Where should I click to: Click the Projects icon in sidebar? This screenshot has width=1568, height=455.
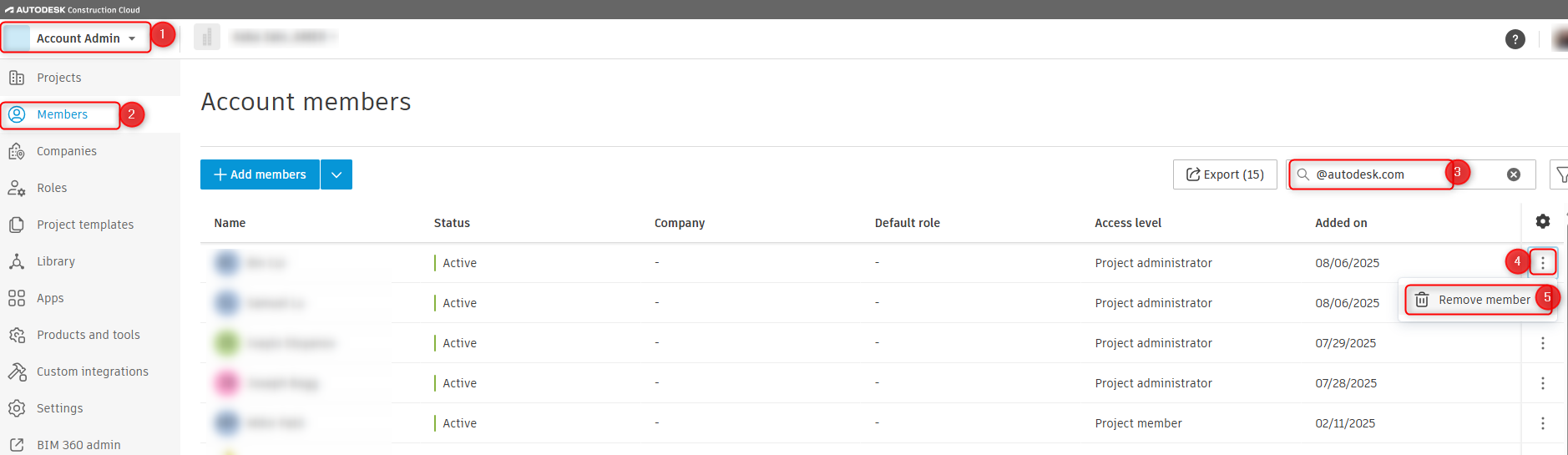(x=17, y=78)
